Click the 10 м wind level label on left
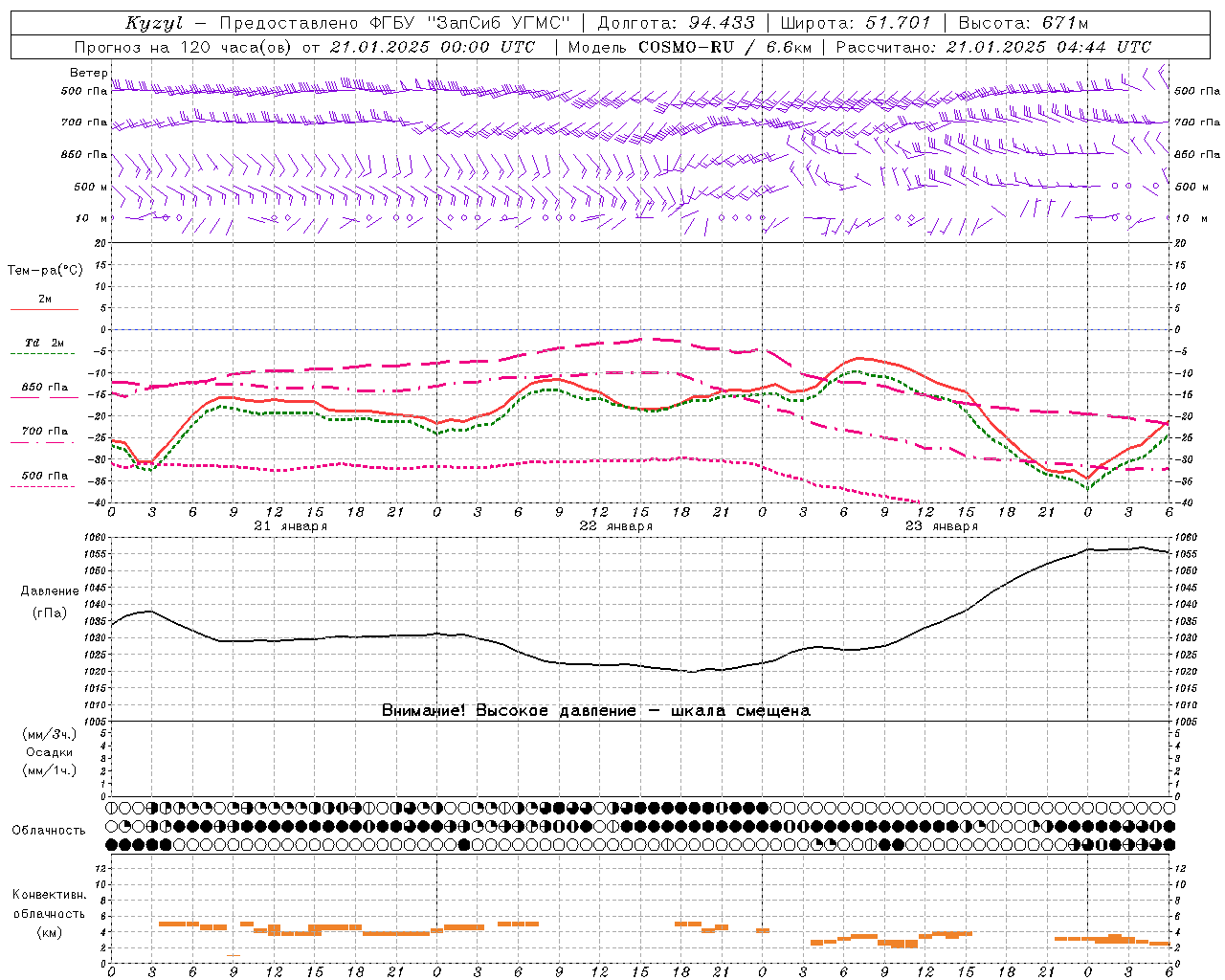Viewport: 1225px width, 980px height. 92,218
